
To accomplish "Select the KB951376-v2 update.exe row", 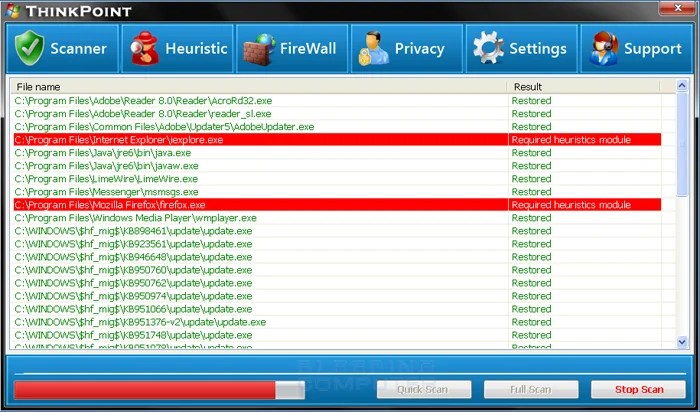I will coord(337,322).
